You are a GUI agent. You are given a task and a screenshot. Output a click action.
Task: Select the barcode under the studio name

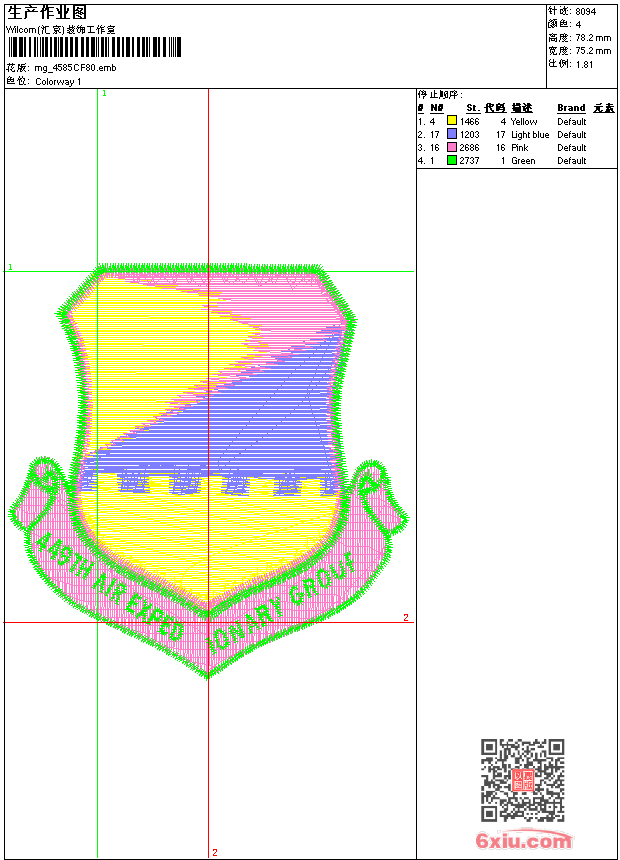click(94, 47)
